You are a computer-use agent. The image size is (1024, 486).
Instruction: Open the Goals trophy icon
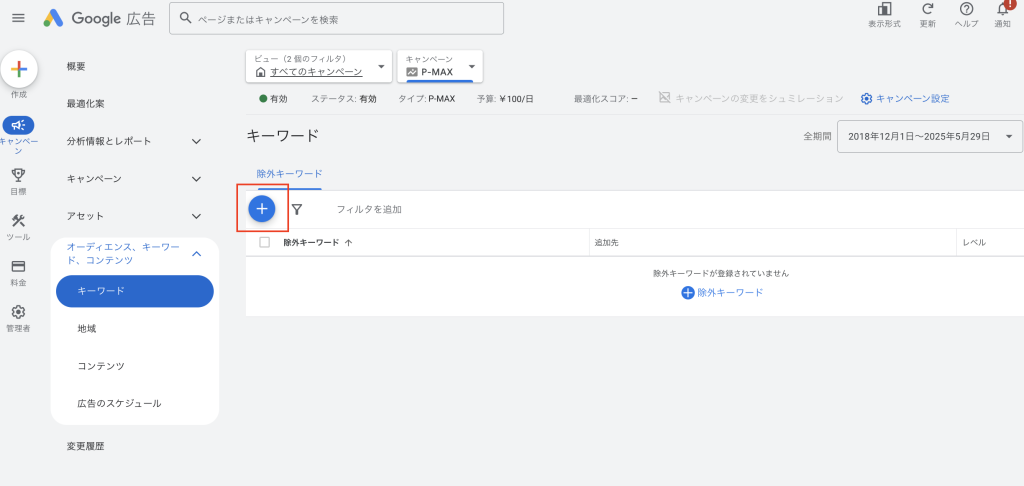[x=18, y=175]
